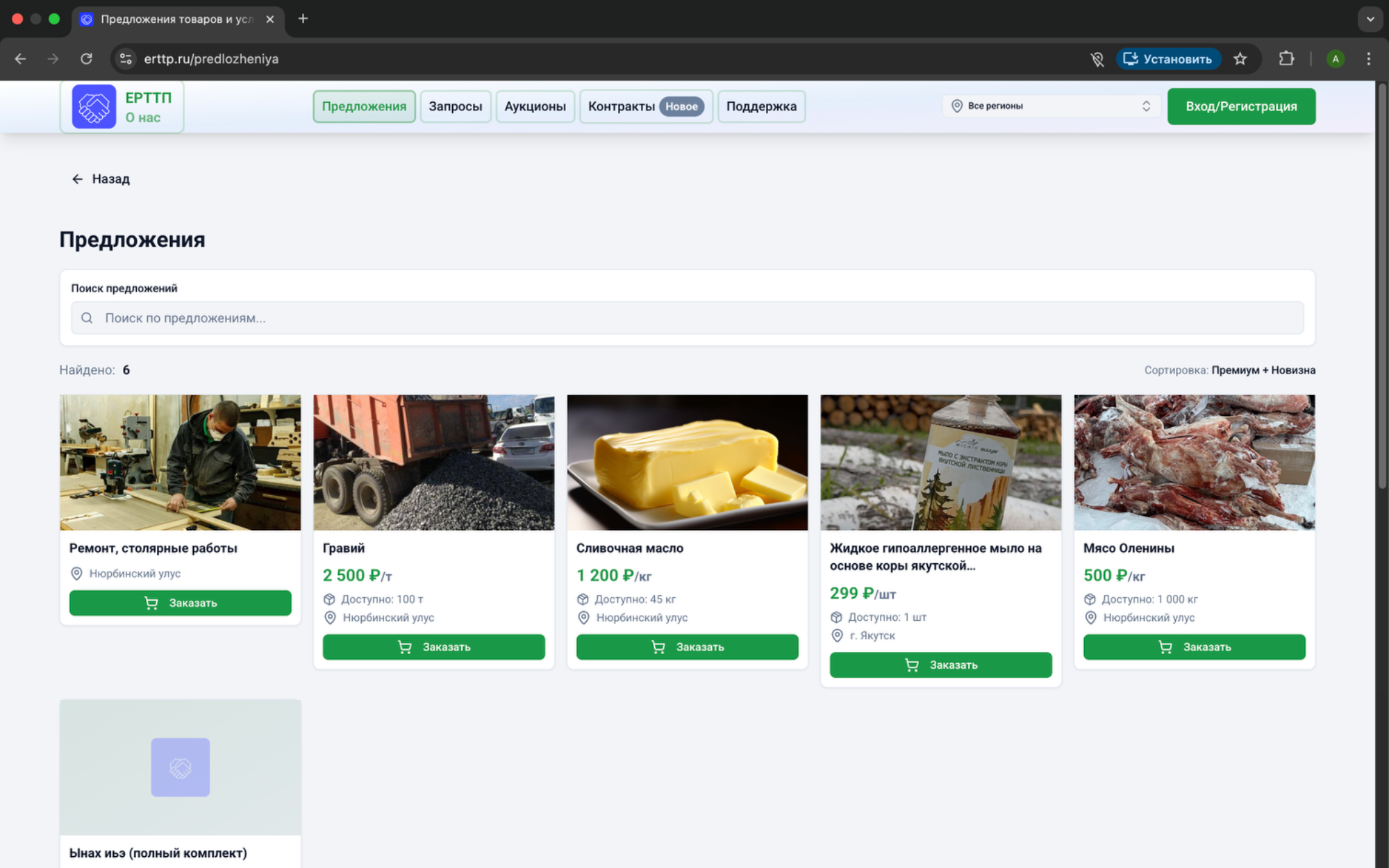Click the back arrow next to Назад
1389x868 pixels.
tap(77, 179)
